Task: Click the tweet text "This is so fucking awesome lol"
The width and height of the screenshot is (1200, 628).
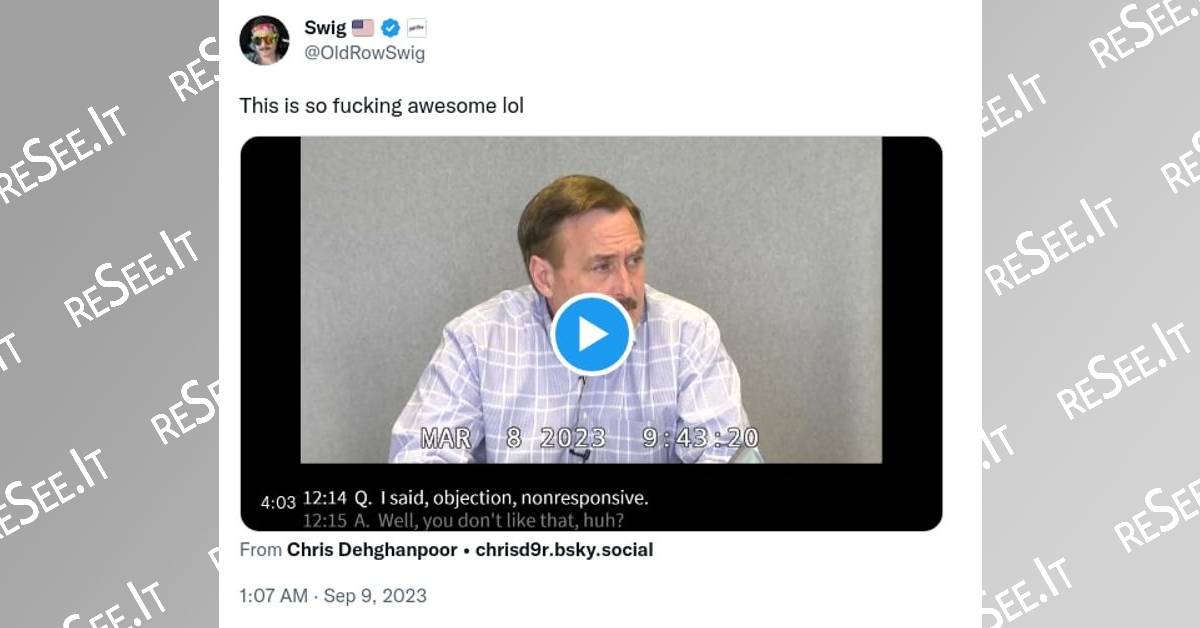Action: 381,105
